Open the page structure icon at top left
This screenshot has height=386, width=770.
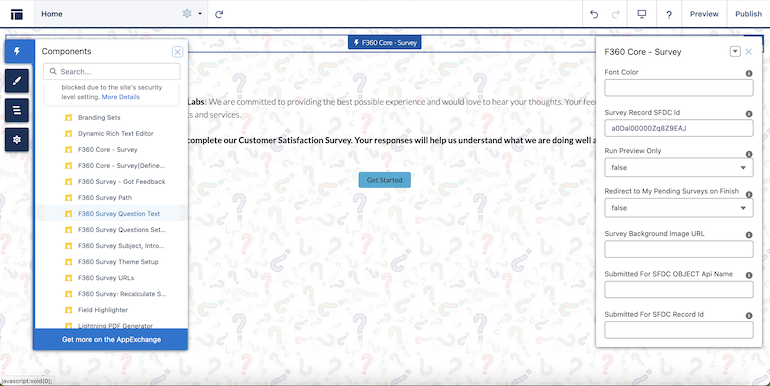(17, 14)
